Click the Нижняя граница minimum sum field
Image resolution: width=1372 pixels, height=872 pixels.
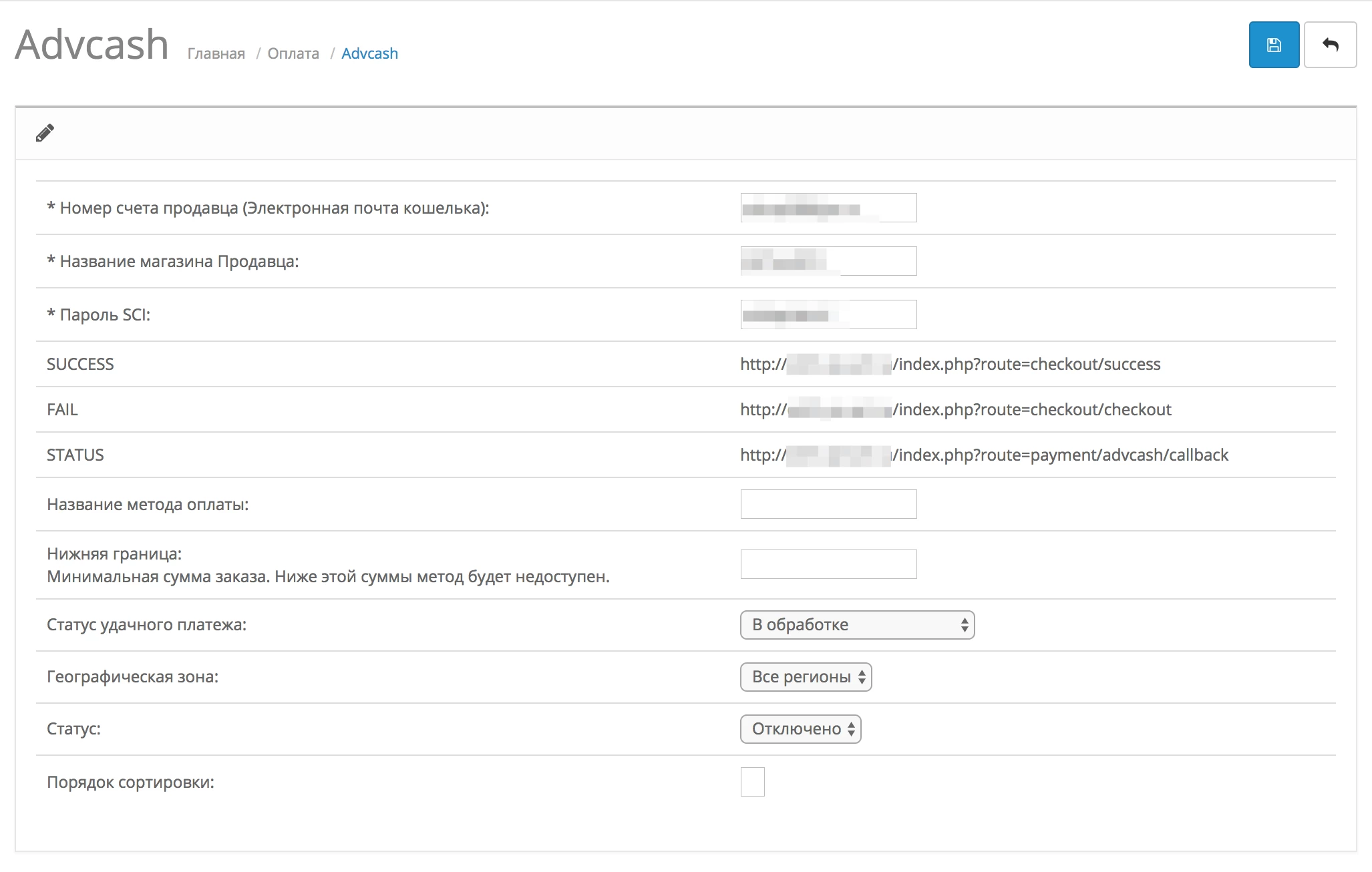click(x=828, y=564)
